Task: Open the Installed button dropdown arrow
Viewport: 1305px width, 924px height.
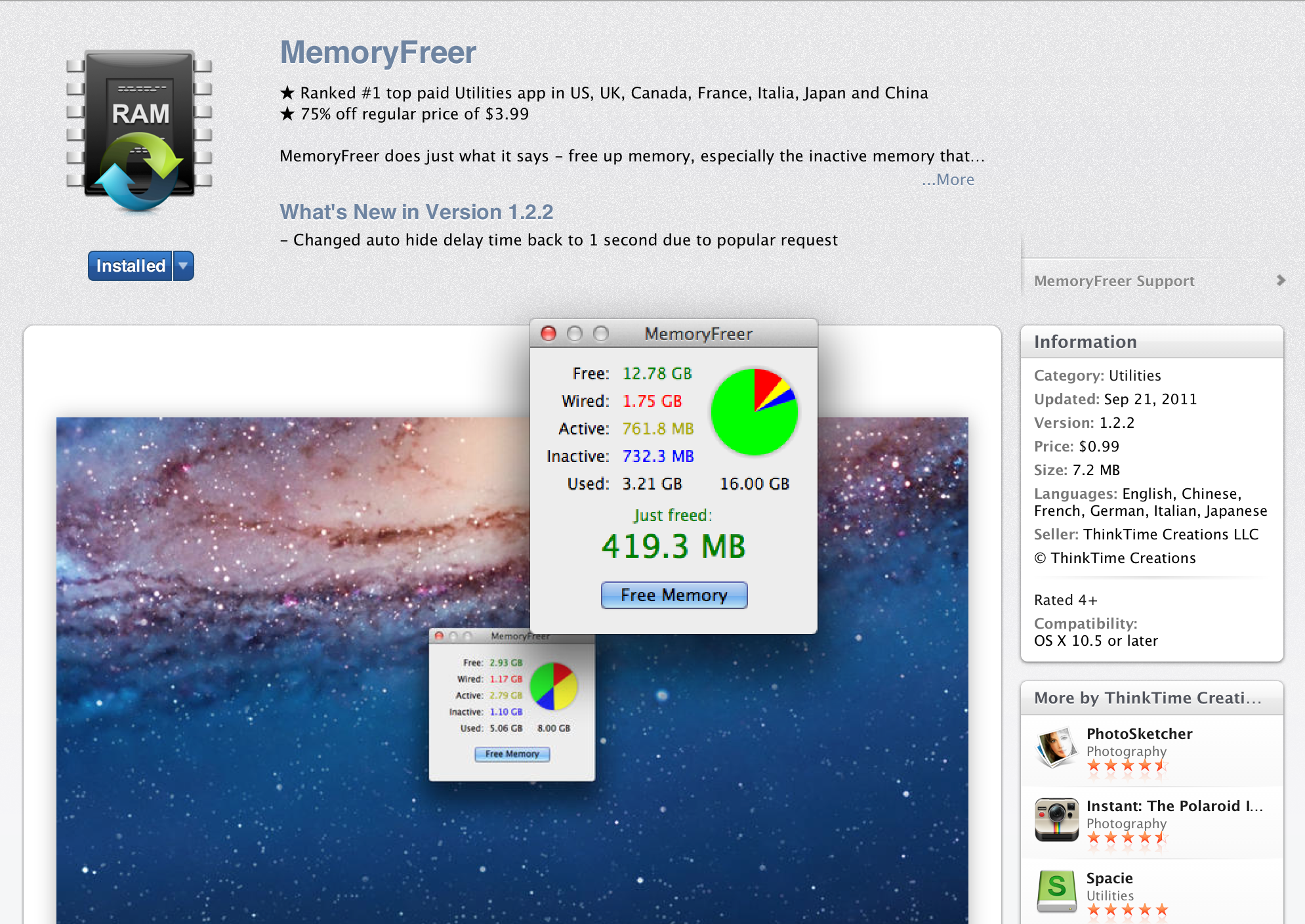Action: (184, 266)
